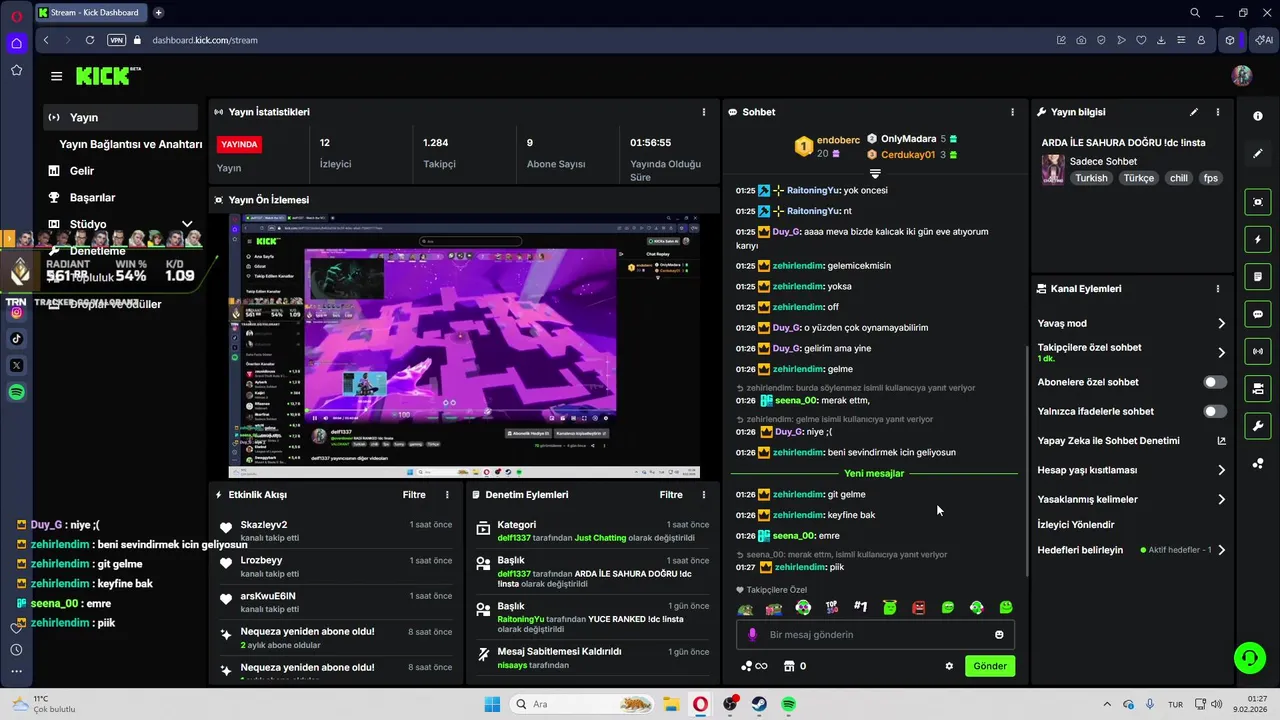Screen dimensions: 1280x720
Task: Open Sohbet panel three-dot options
Action: coord(1012,112)
